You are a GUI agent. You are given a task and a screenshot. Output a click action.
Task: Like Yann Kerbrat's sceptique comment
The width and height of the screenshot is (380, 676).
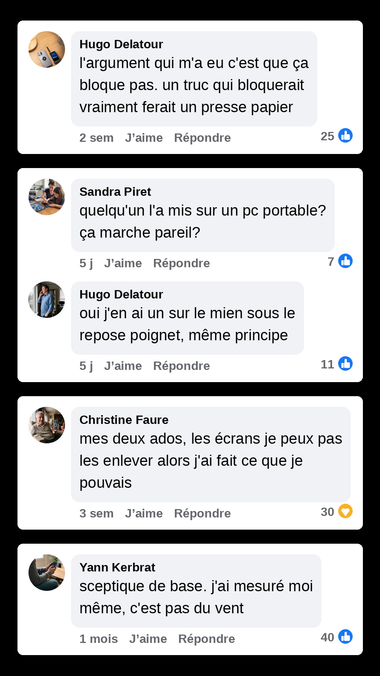(x=148, y=639)
